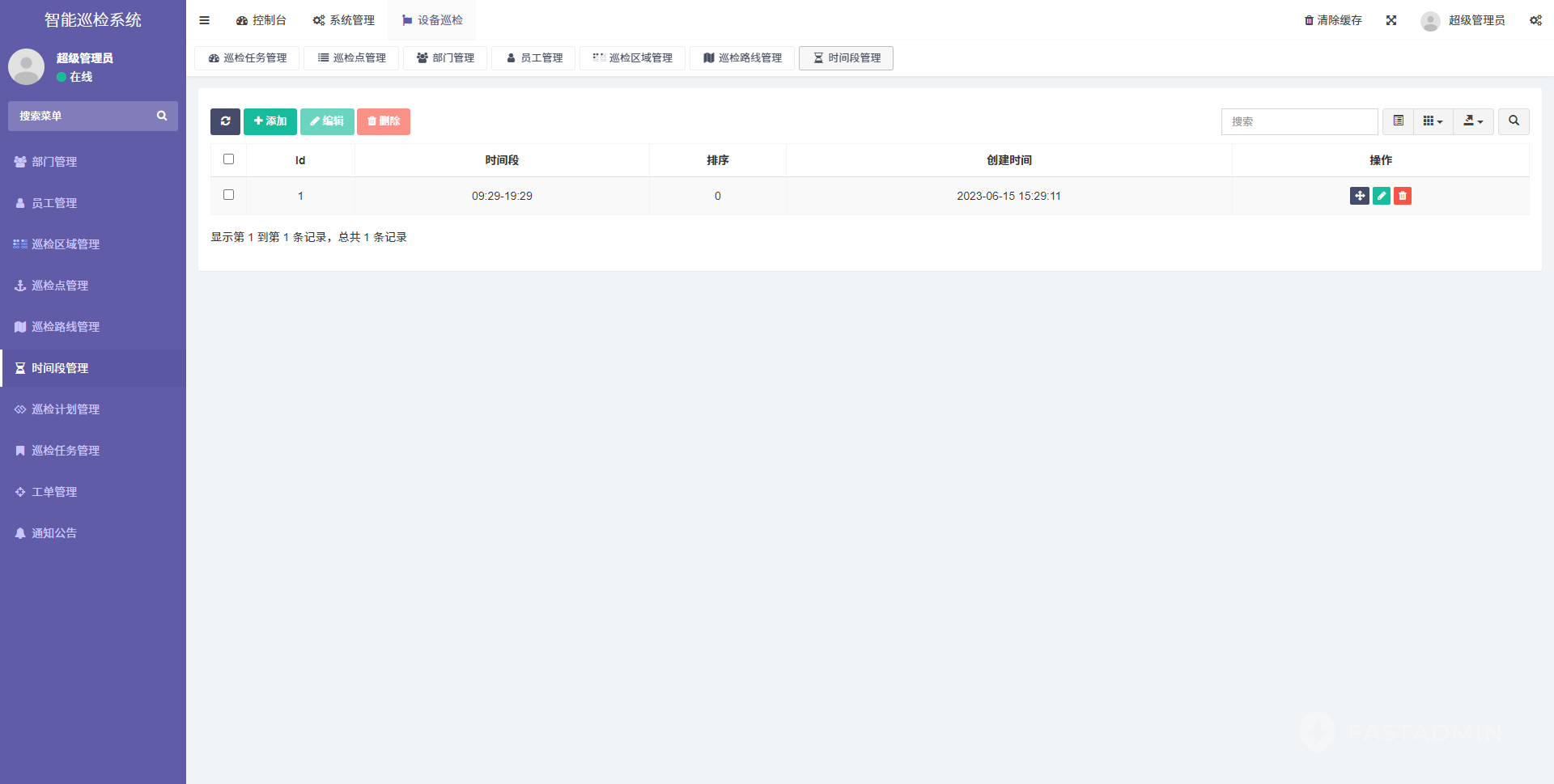Toggle fullscreen with the expand icon
Viewport: 1554px width, 784px height.
click(x=1391, y=20)
